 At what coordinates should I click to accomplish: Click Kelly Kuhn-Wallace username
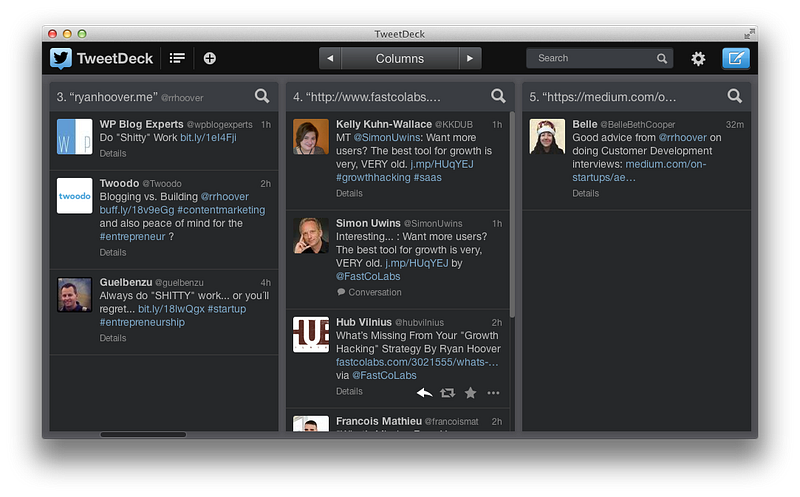(384, 125)
